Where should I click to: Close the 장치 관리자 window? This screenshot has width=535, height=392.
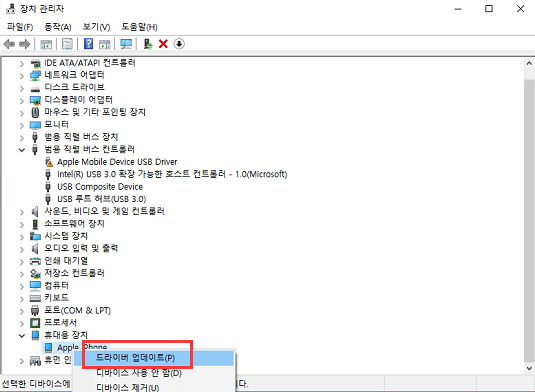point(520,9)
